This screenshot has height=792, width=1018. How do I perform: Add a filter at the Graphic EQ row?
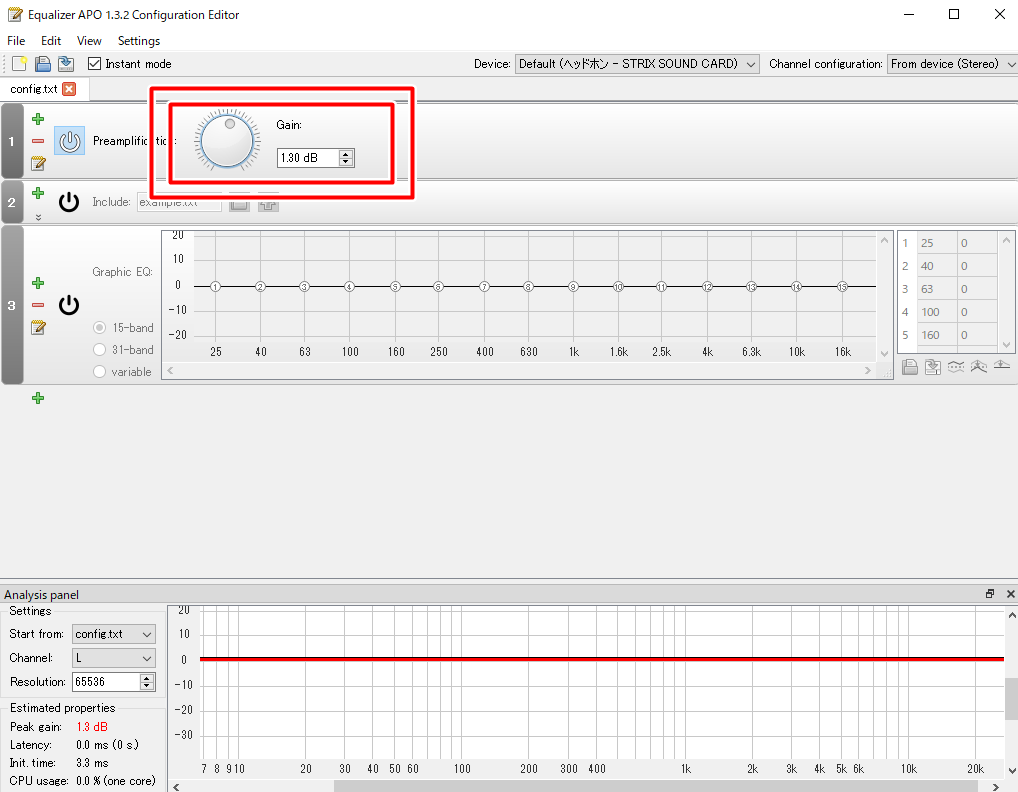pyautogui.click(x=38, y=283)
